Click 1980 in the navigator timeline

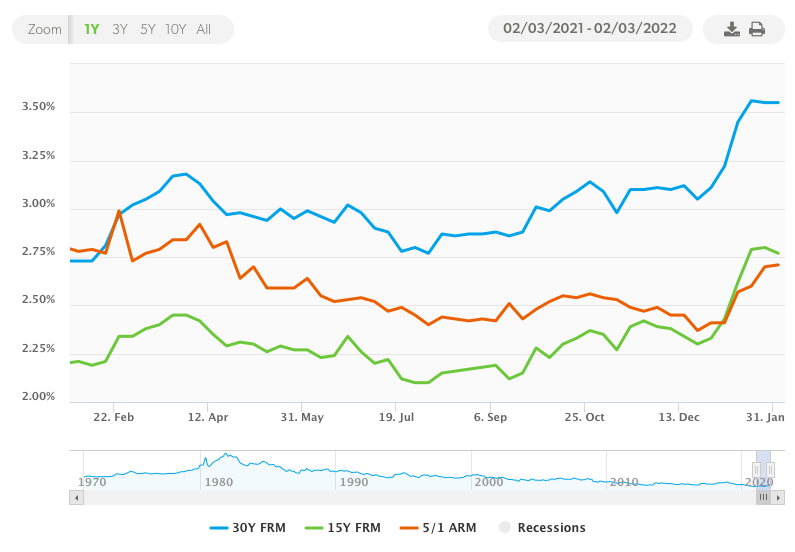click(218, 482)
